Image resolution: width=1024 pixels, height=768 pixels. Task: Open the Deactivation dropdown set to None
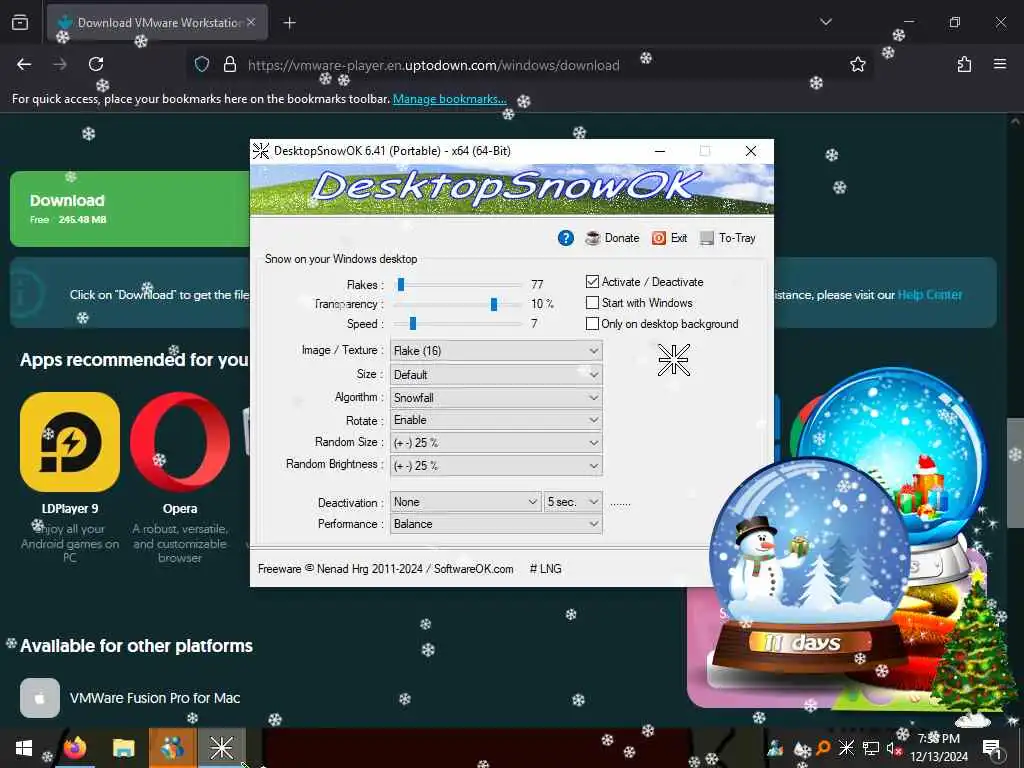tap(466, 502)
